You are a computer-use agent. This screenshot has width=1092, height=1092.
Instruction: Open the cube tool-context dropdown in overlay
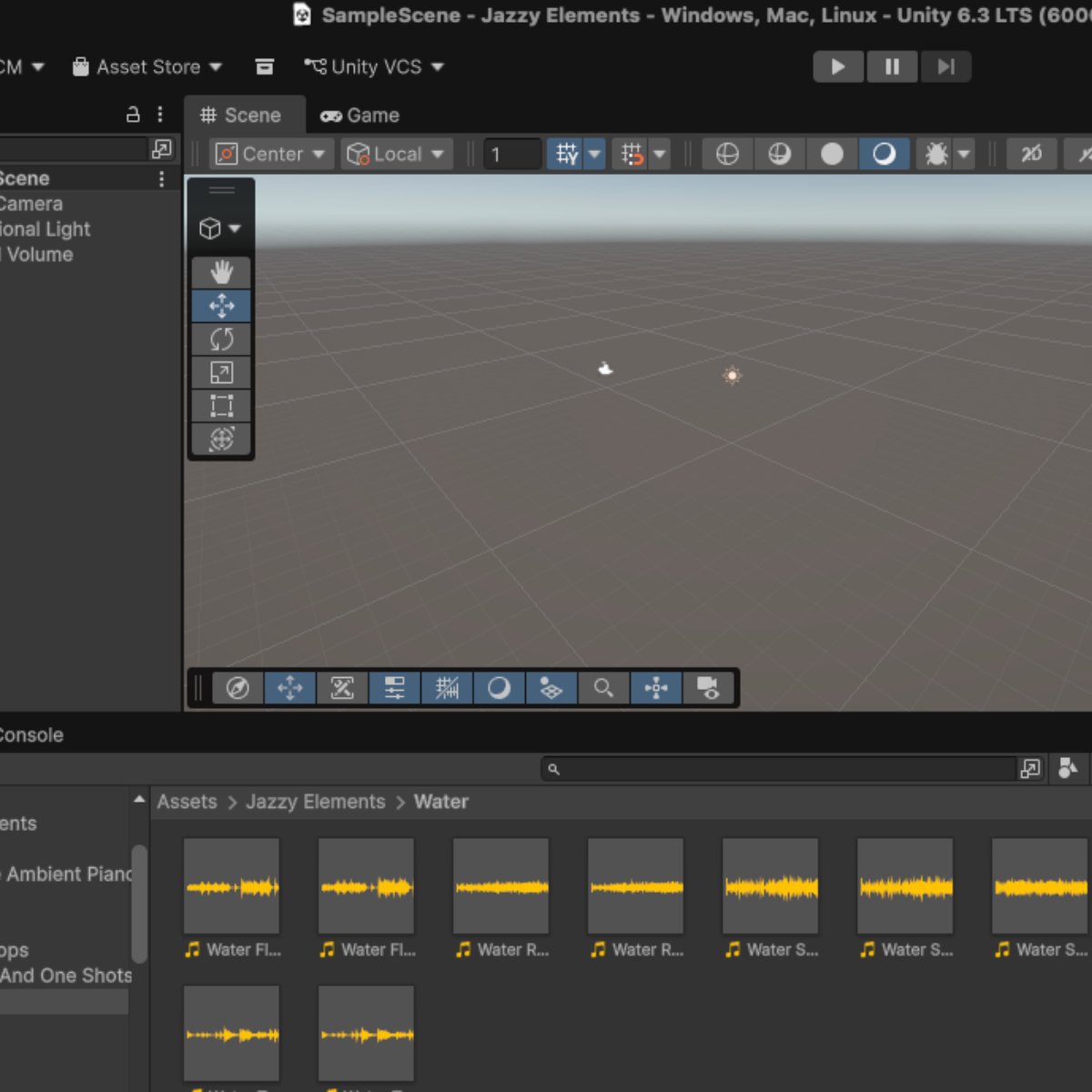point(220,228)
